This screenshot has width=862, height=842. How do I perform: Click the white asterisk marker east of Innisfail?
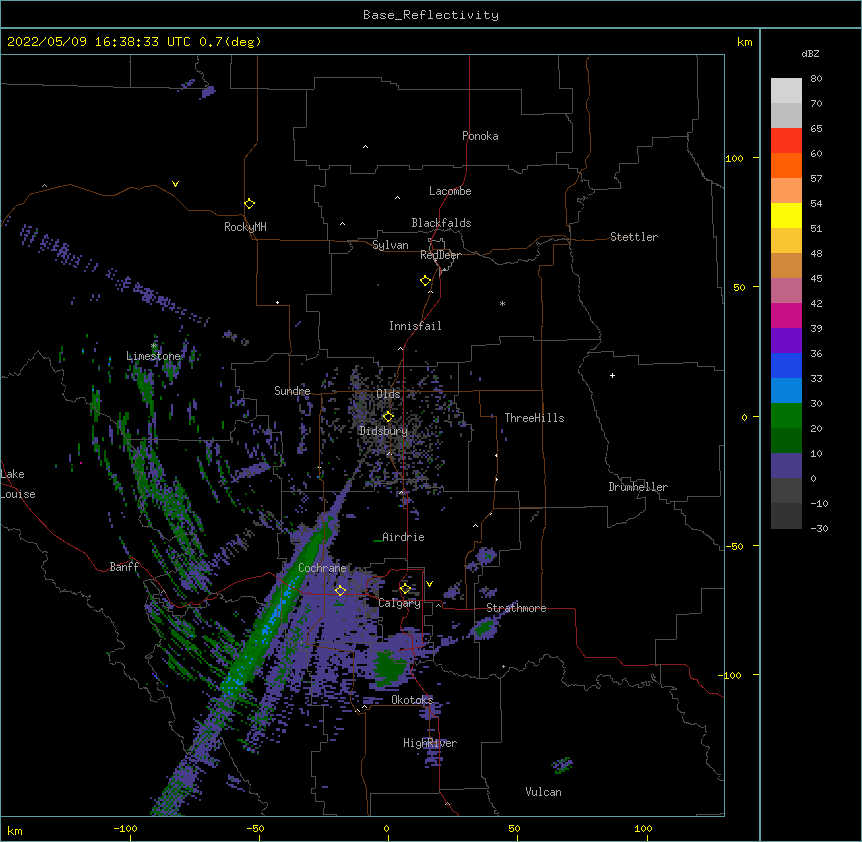(x=502, y=303)
